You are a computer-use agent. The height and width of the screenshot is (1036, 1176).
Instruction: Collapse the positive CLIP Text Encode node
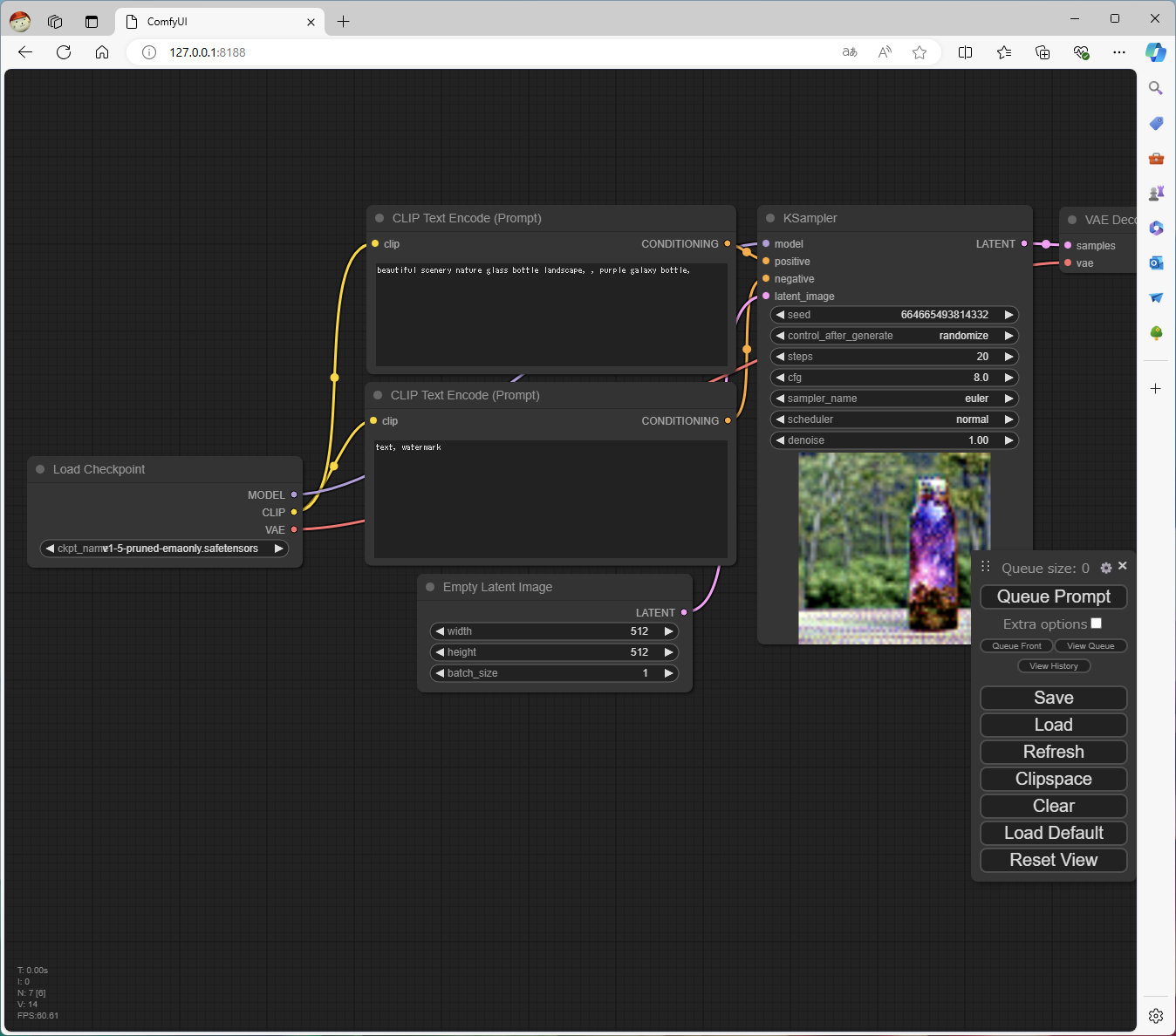coord(379,218)
